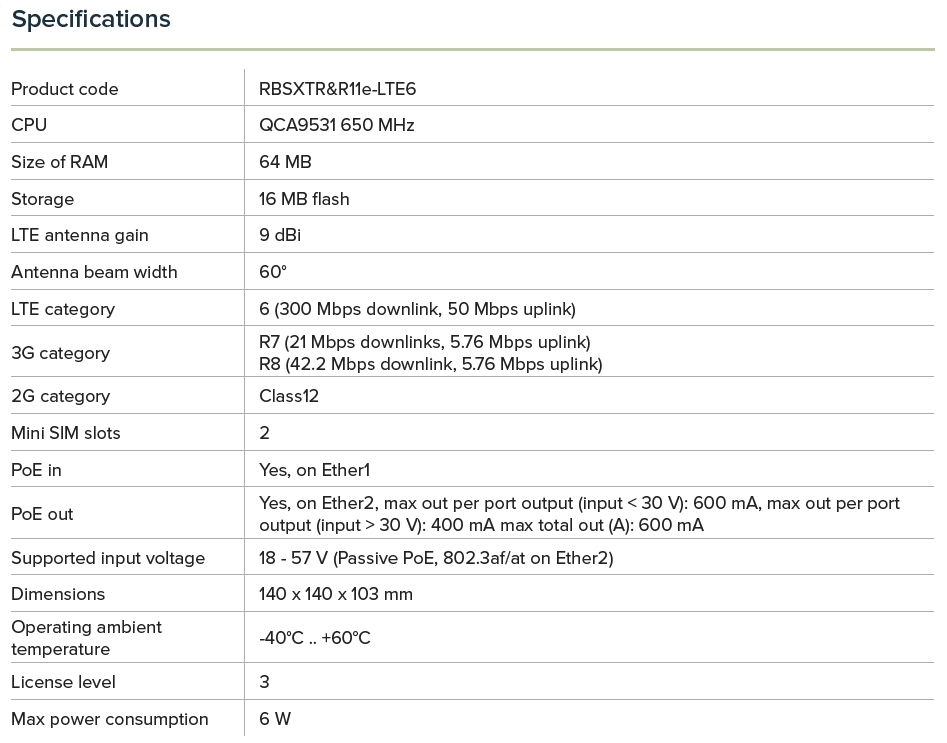Select the CPU row label
This screenshot has height=743, width=947.
click(x=29, y=125)
